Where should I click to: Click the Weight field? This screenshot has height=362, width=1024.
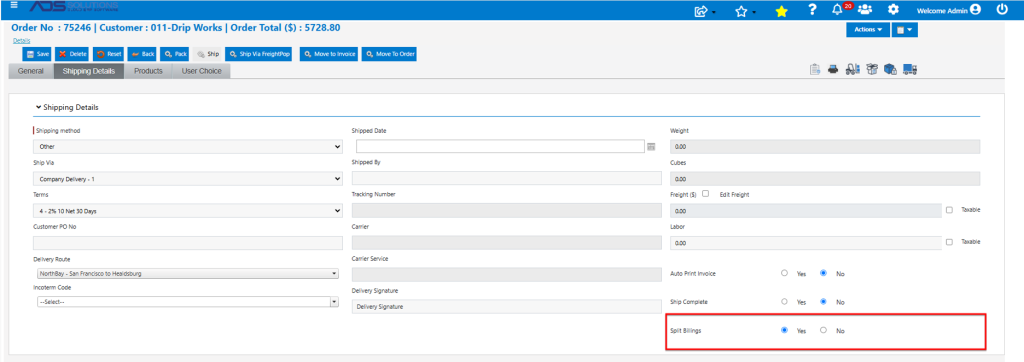[825, 146]
